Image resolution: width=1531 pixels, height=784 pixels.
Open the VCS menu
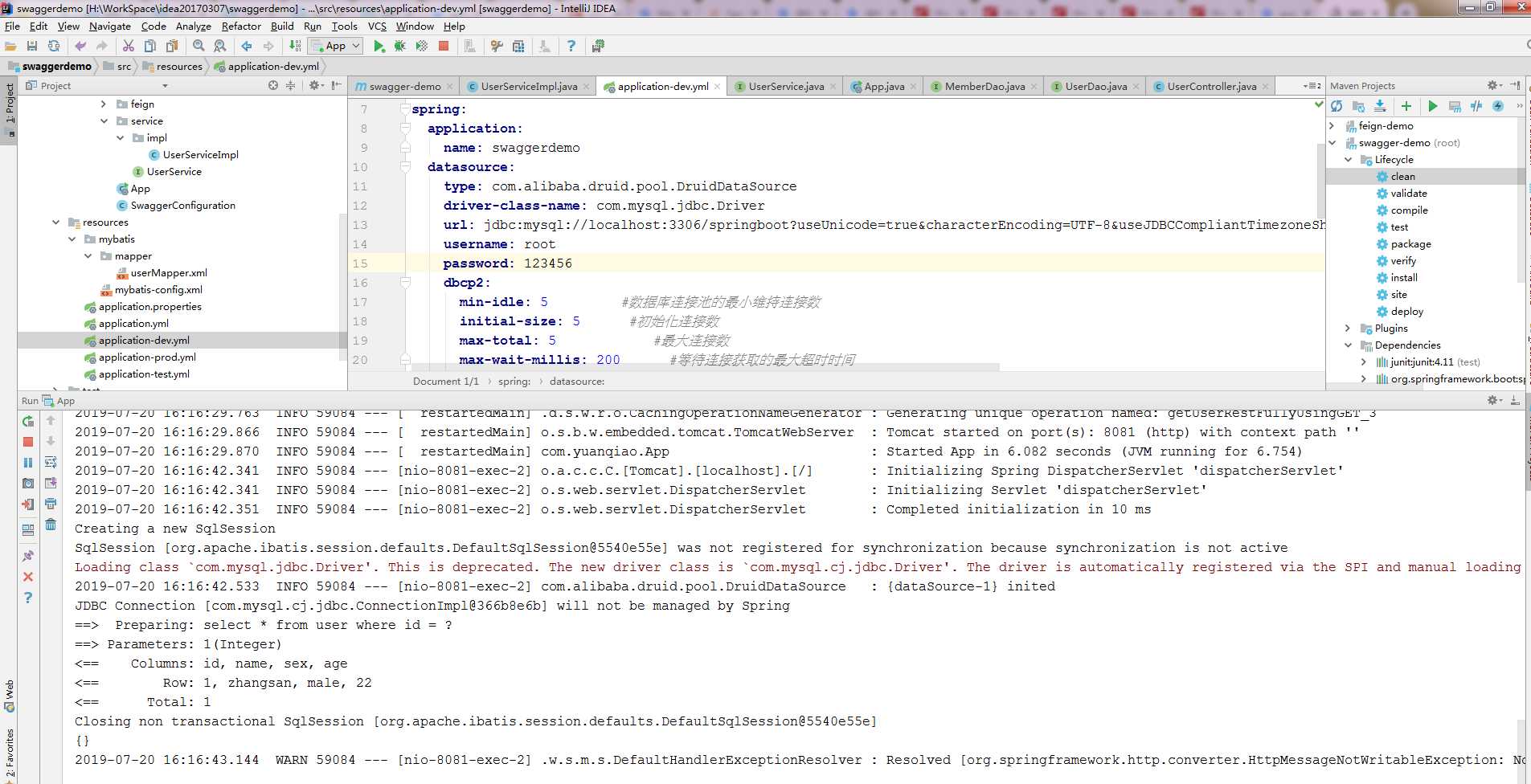coord(377,26)
